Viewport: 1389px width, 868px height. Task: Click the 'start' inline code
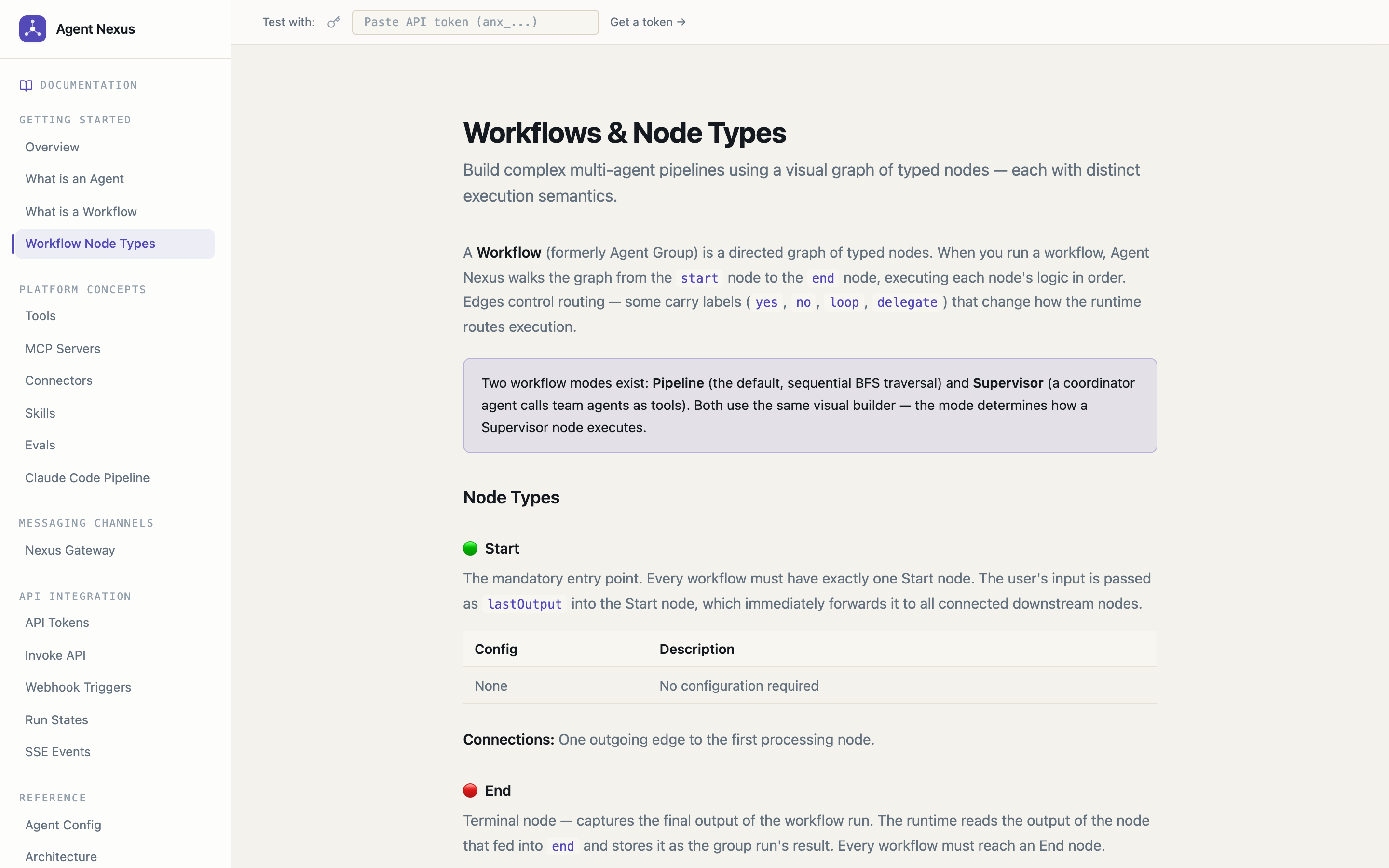699,278
